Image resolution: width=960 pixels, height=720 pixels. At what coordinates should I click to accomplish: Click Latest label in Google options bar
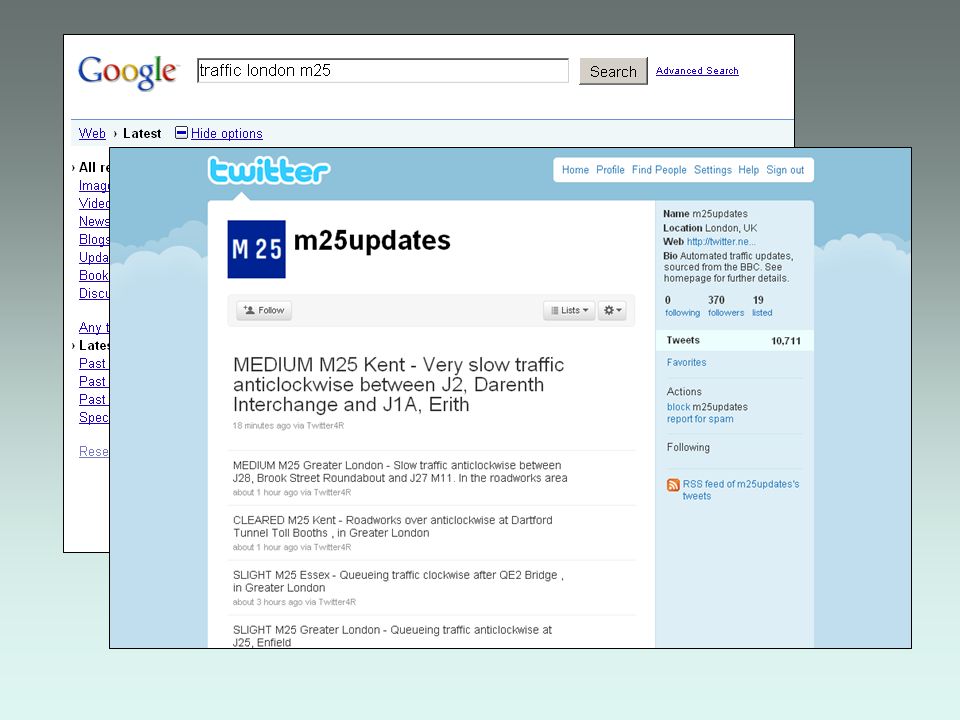[x=142, y=133]
